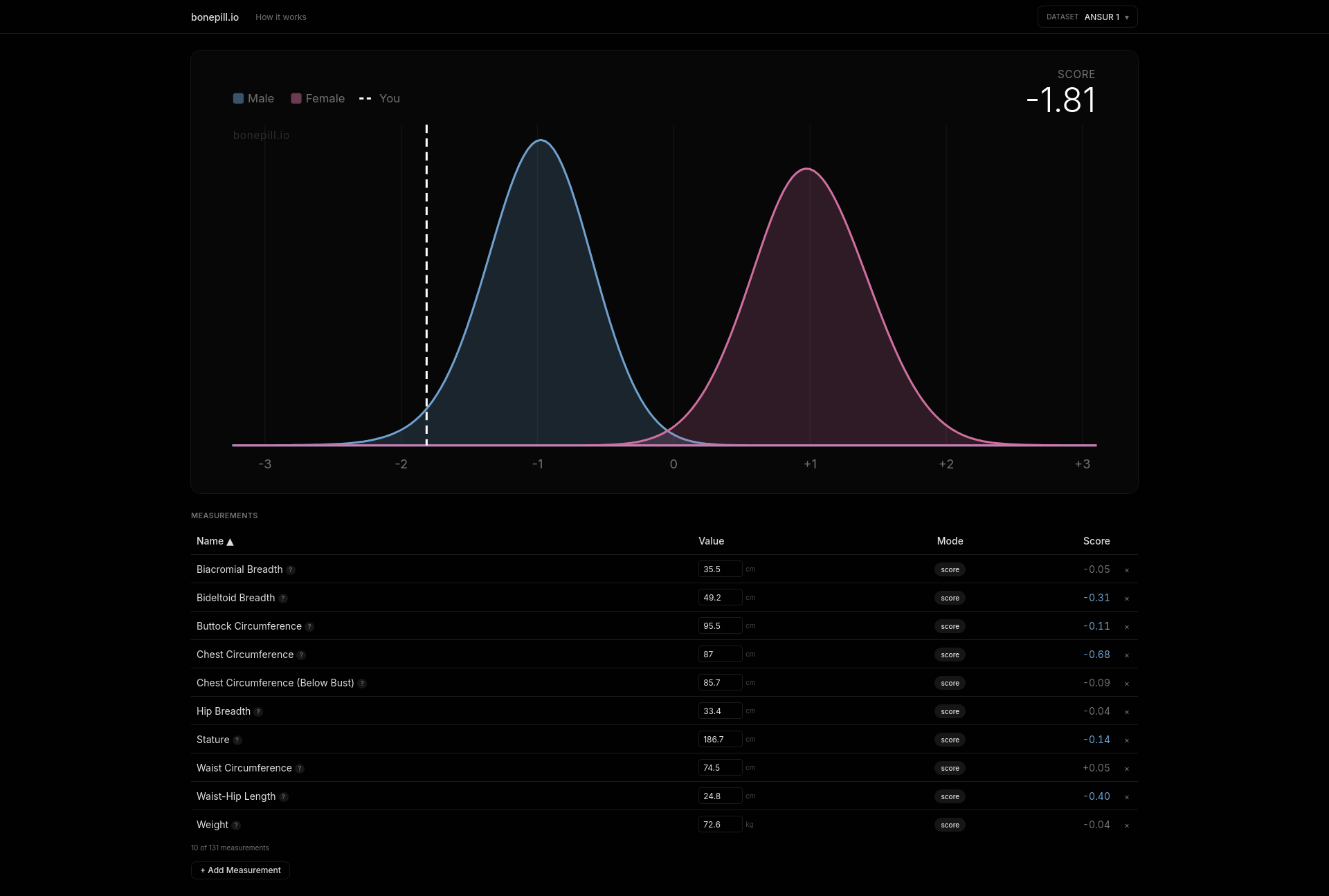Image resolution: width=1329 pixels, height=896 pixels.
Task: Switch the Waist Circumference mode pill
Action: 950,768
